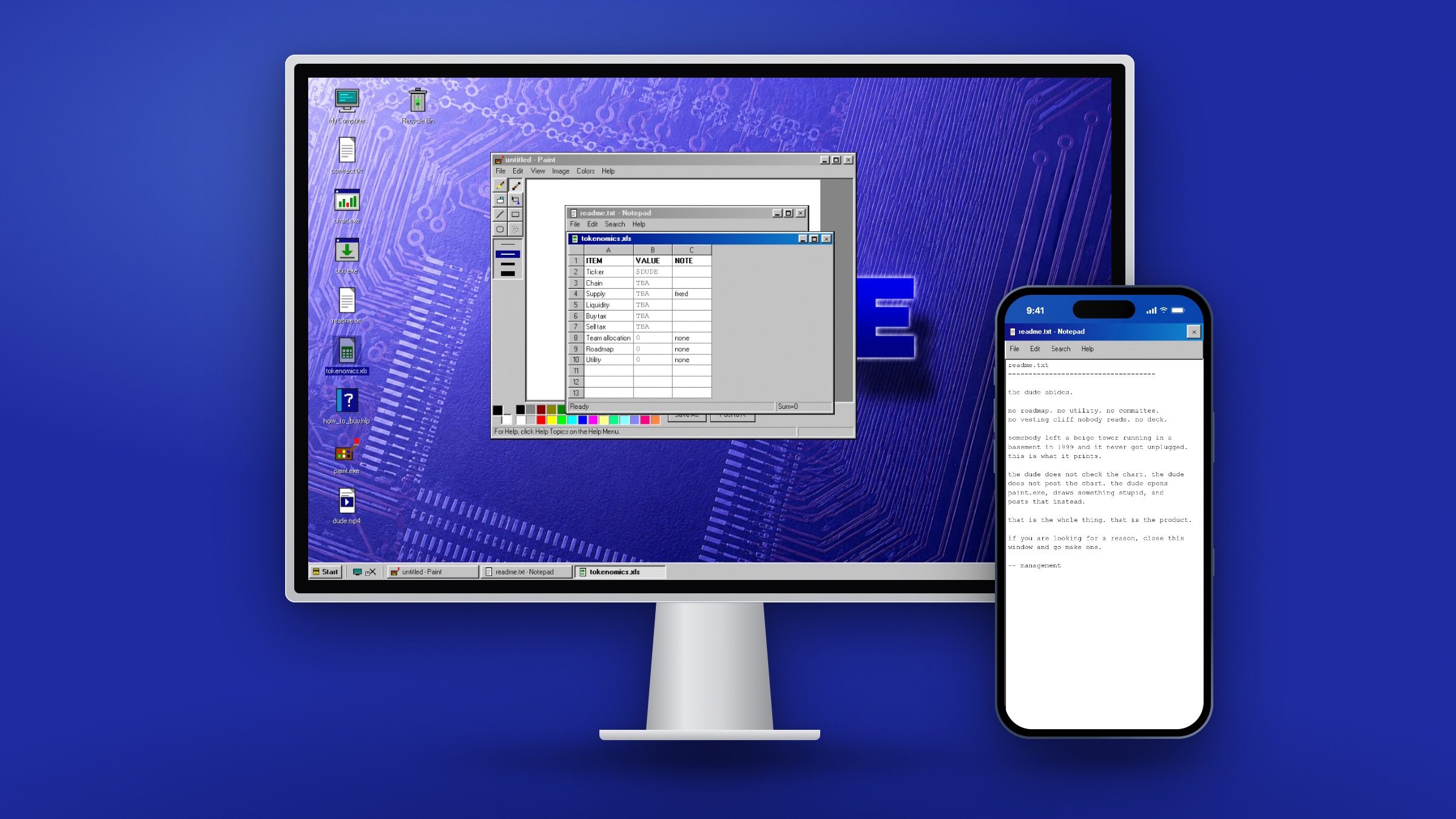Open Search menu in the desktop Notepad window
The image size is (1456, 819).
click(615, 224)
